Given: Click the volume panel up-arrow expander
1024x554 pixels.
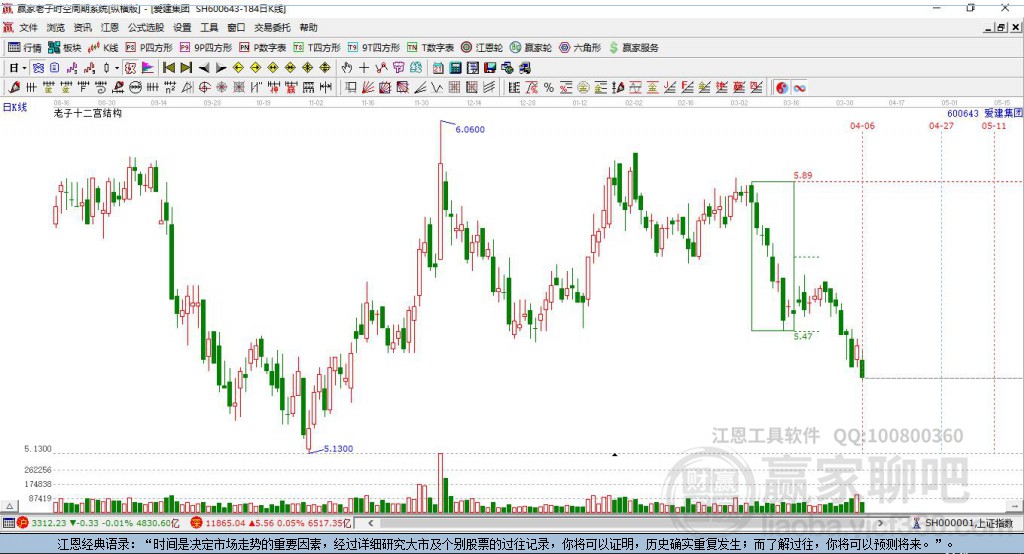Looking at the screenshot, I should click(x=9, y=506).
